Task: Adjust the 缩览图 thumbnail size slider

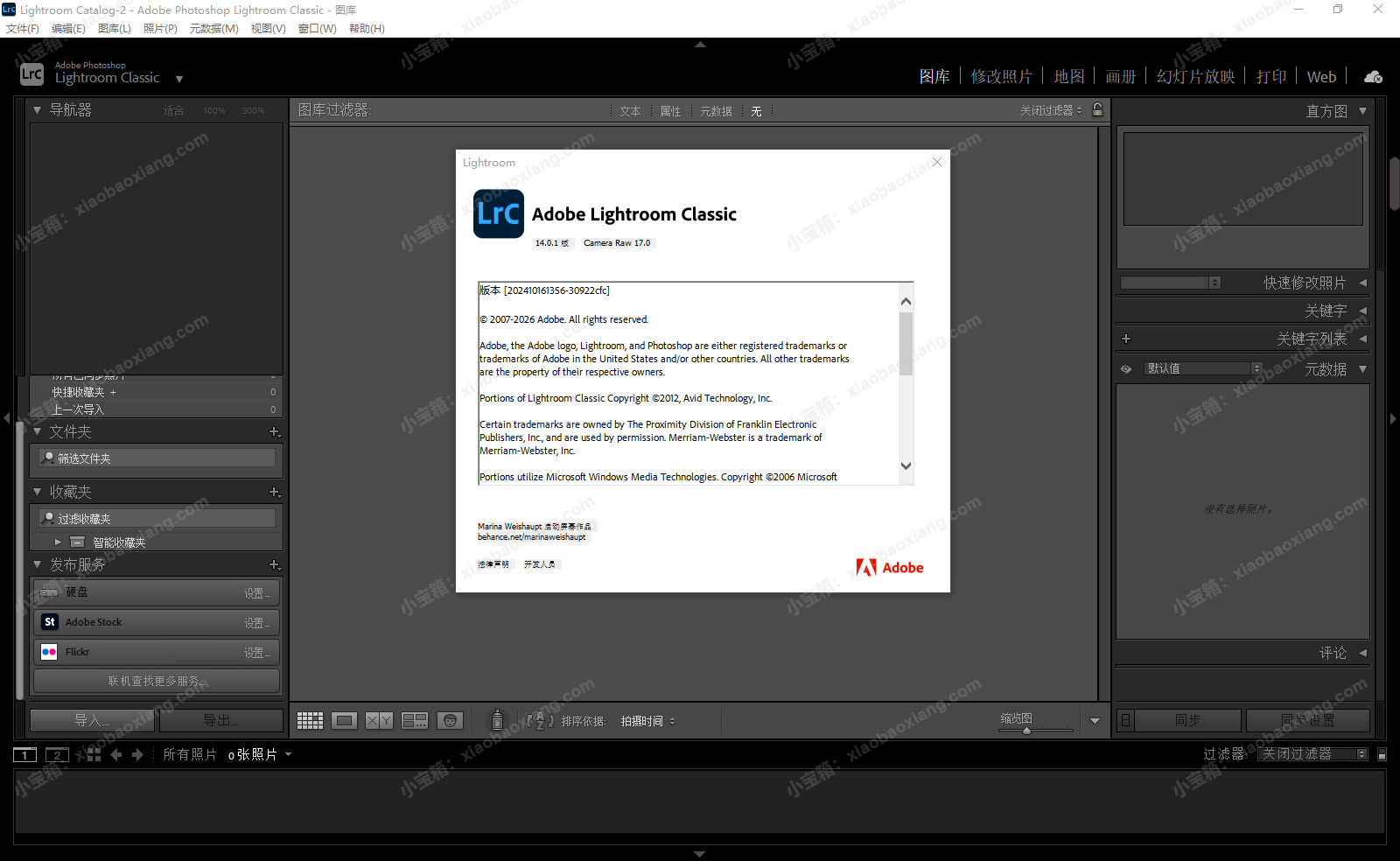Action: coord(1026,730)
